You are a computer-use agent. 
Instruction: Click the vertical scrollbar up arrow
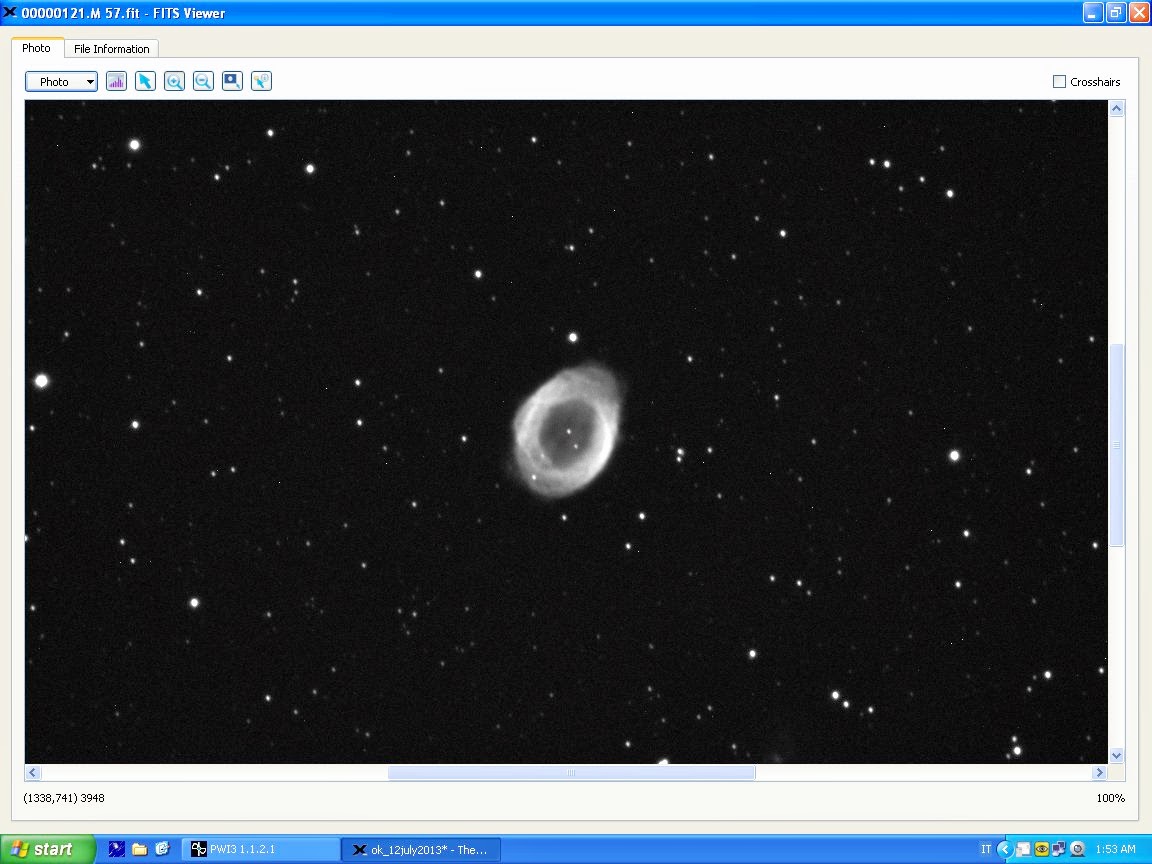click(1117, 108)
